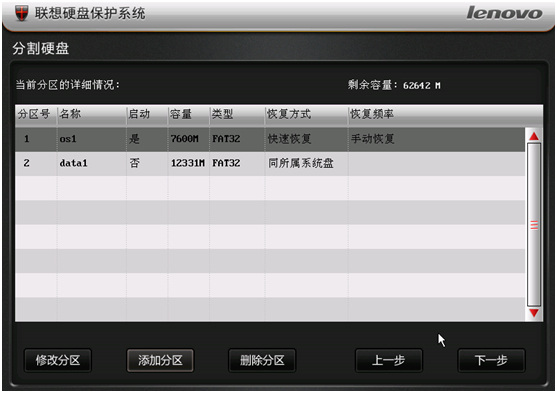Click the 当前分区的详细情况 label
This screenshot has height=393, width=557.
click(x=68, y=85)
